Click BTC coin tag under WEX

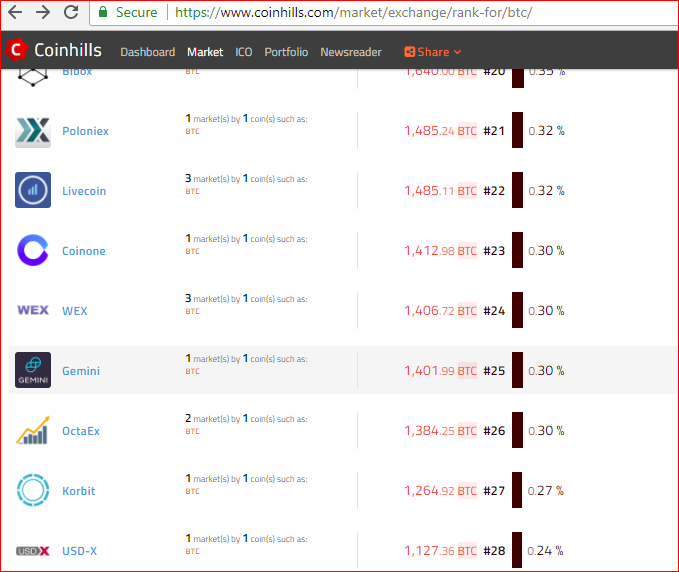click(x=192, y=311)
